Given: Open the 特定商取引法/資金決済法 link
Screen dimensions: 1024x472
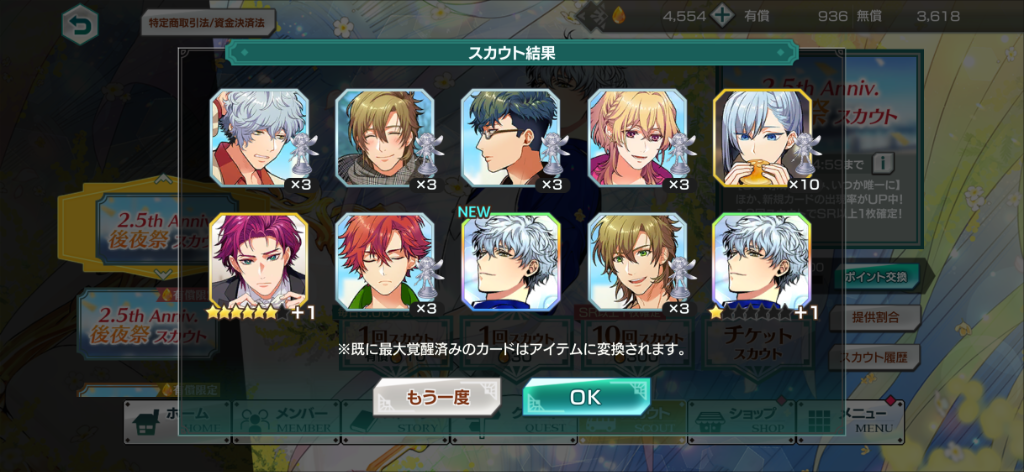Looking at the screenshot, I should tap(208, 22).
